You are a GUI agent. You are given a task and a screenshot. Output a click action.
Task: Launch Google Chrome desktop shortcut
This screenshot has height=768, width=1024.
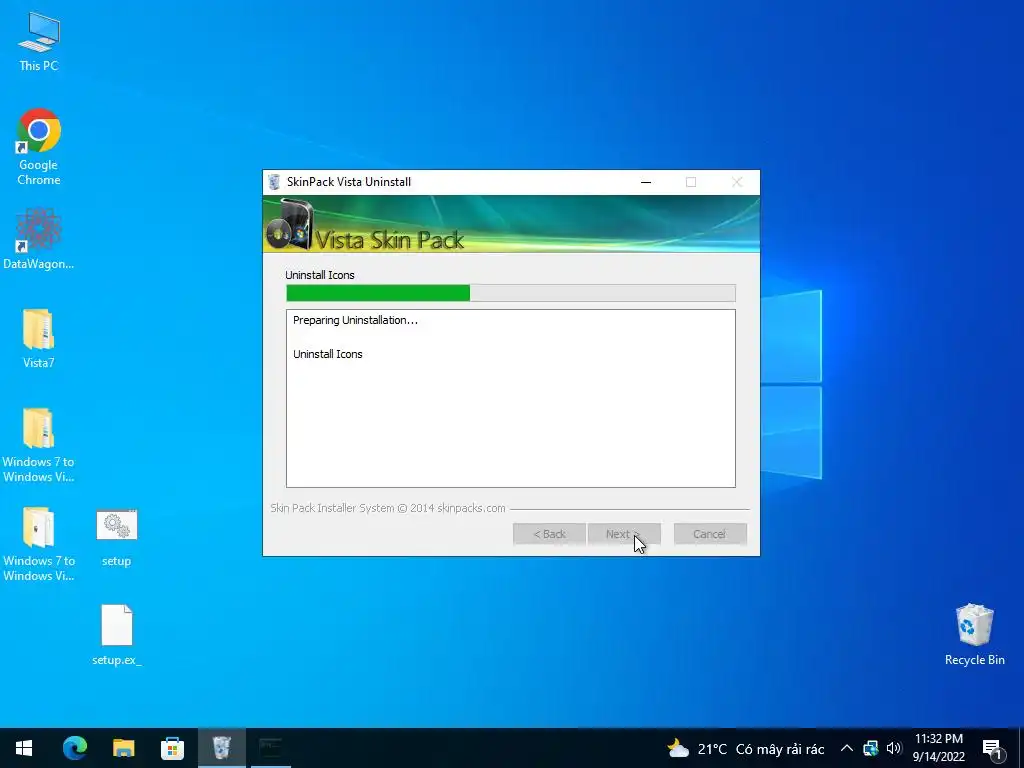tap(39, 147)
